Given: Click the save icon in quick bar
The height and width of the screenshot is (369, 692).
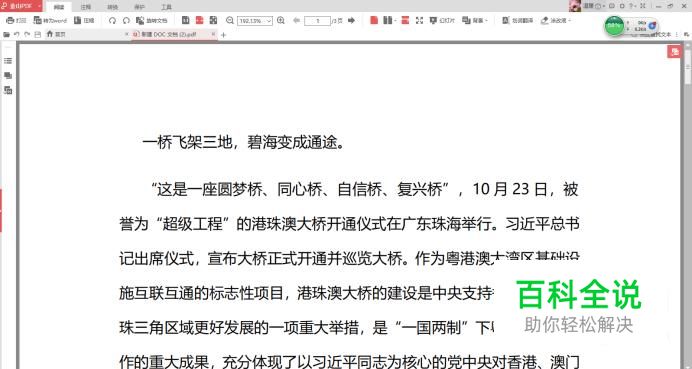Looking at the screenshot, I should tap(38, 34).
